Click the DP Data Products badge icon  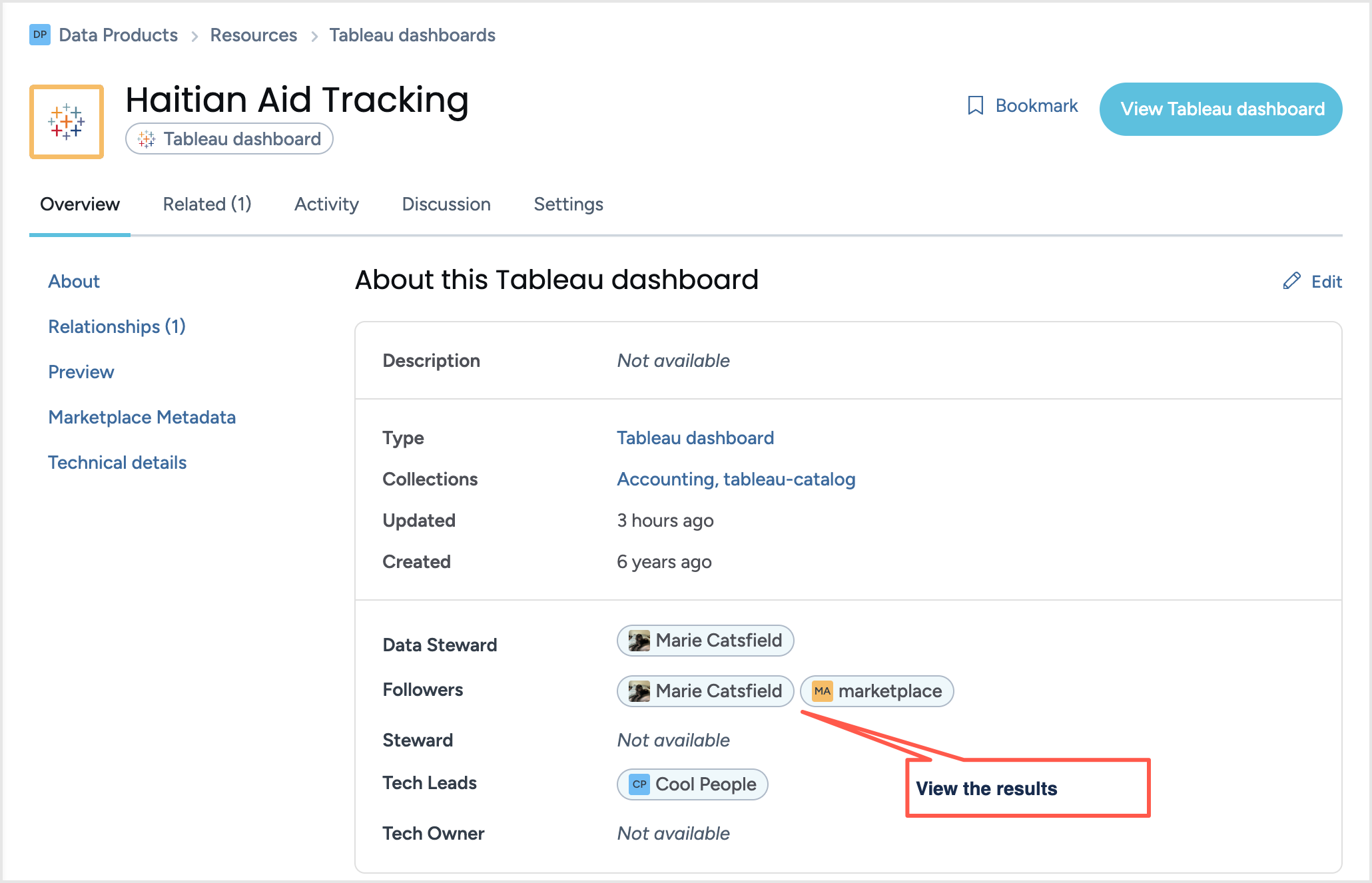coord(40,35)
